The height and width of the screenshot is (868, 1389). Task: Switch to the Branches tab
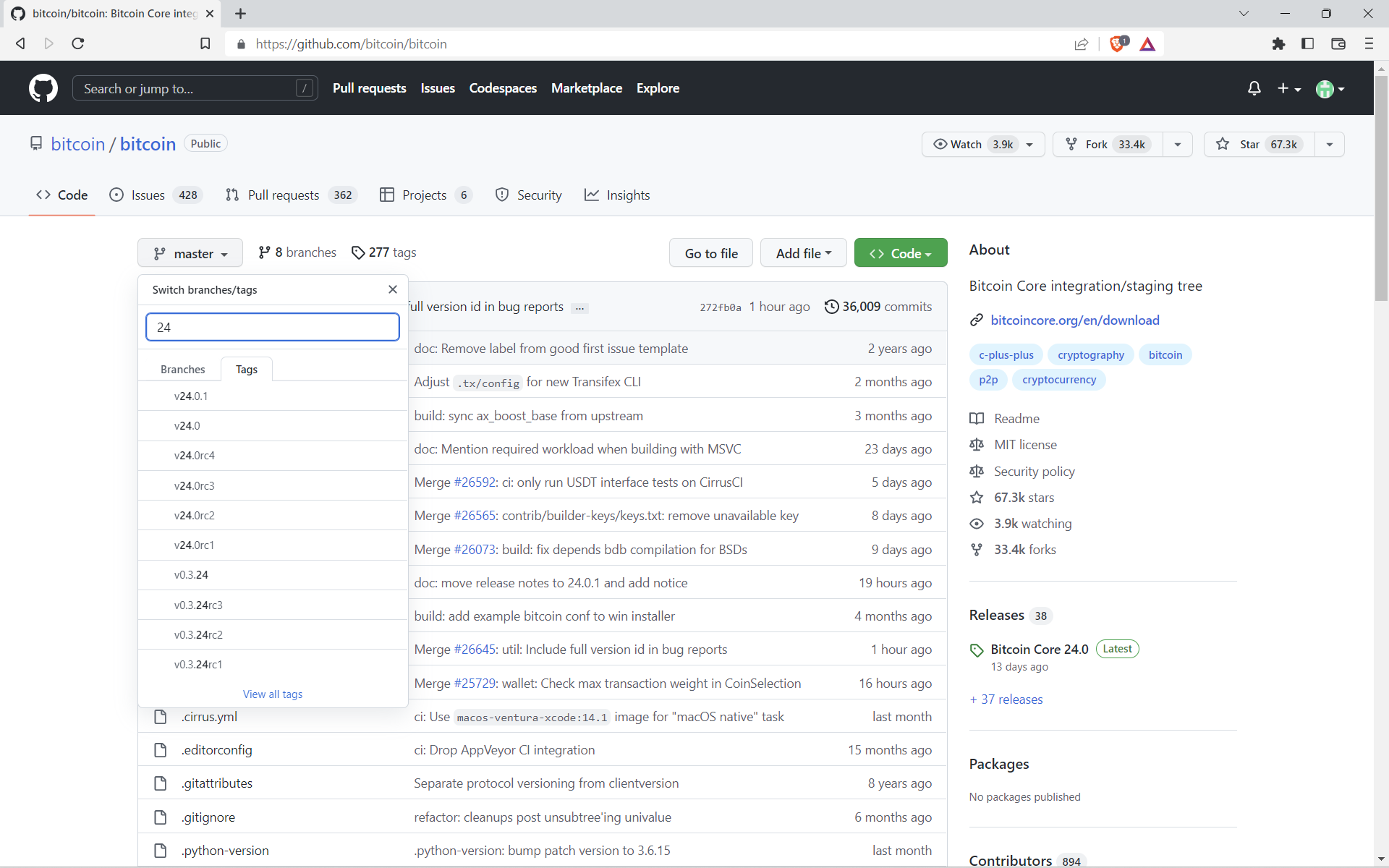click(182, 369)
